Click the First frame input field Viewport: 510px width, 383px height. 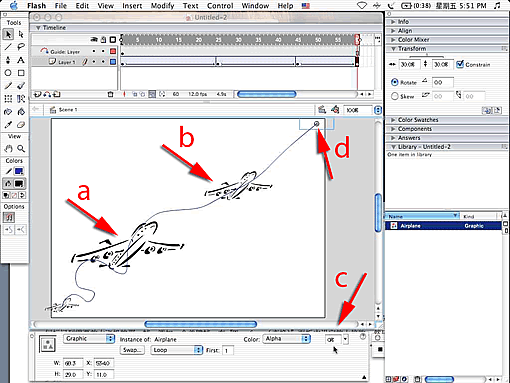pos(228,350)
